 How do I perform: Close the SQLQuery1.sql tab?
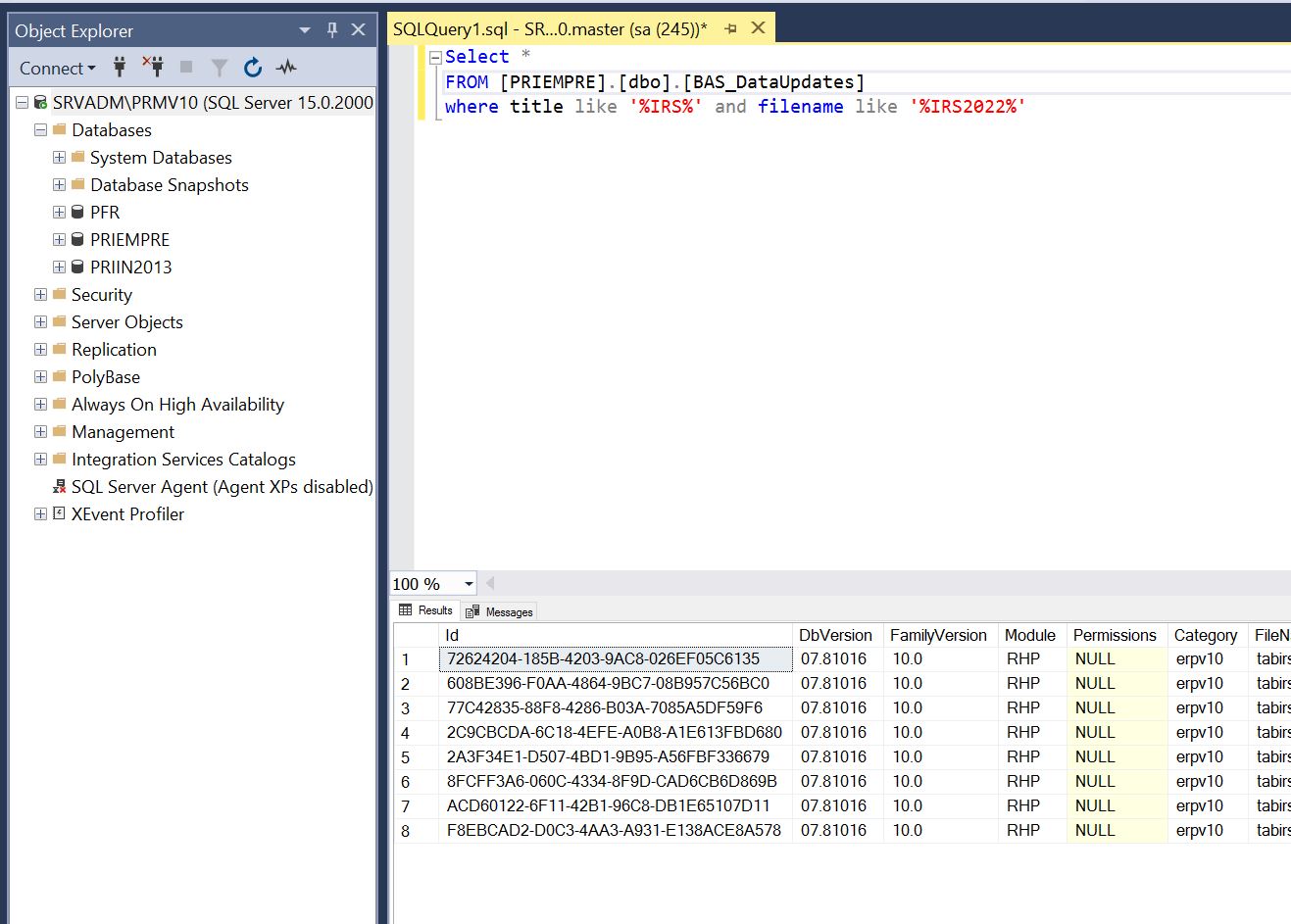click(758, 28)
